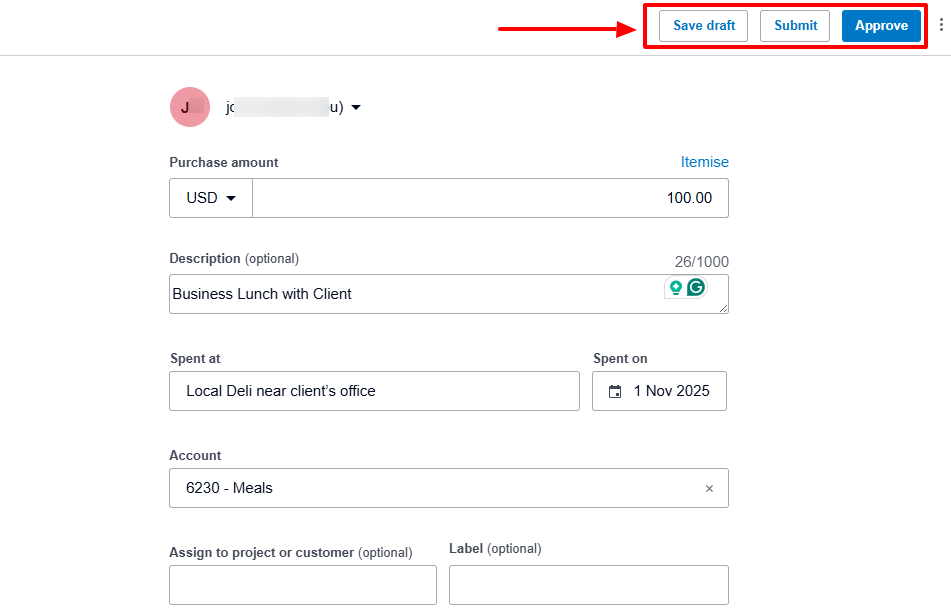The image size is (951, 614).
Task: Click the Purchase amount field showing 100.00
Action: pyautogui.click(x=490, y=198)
